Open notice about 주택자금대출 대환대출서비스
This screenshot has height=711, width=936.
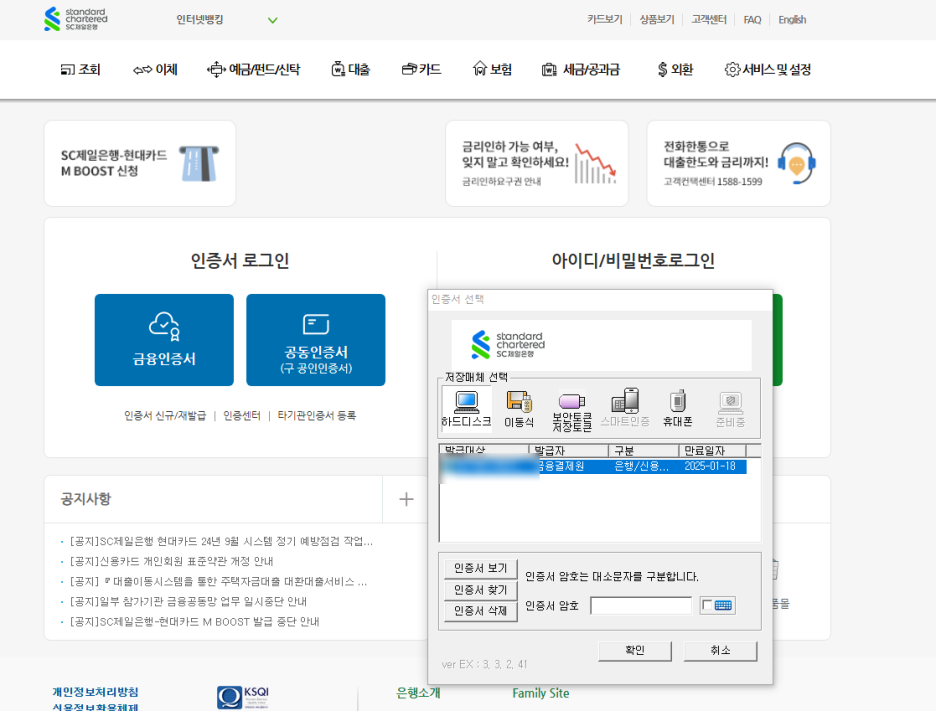tap(218, 581)
